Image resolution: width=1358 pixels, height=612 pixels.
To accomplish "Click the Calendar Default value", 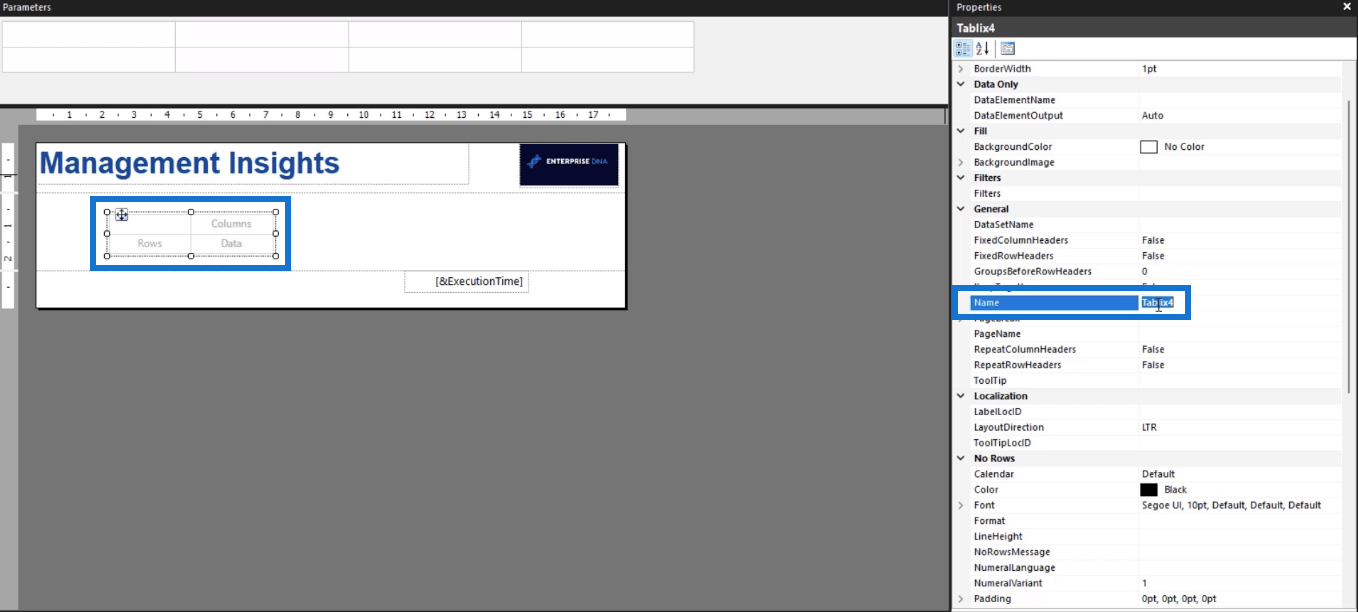I will [1158, 474].
